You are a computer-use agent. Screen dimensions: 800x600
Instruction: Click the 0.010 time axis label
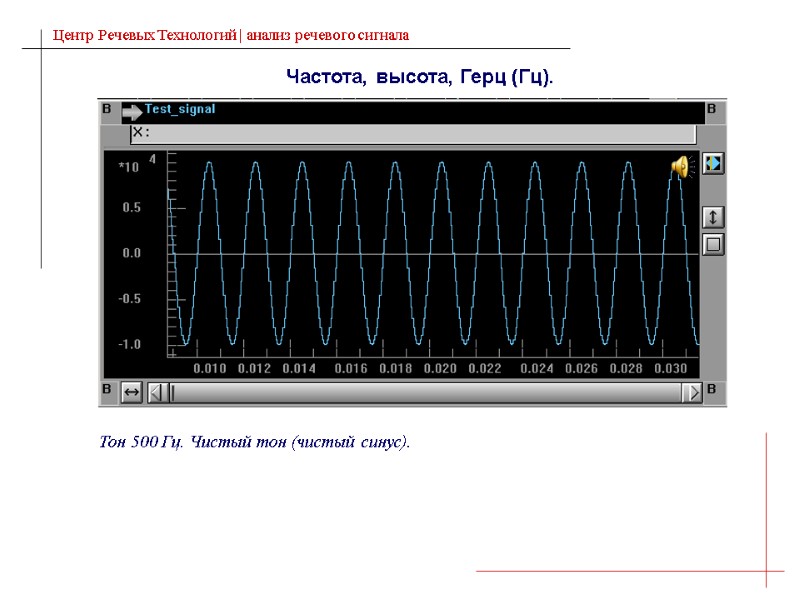pos(209,368)
